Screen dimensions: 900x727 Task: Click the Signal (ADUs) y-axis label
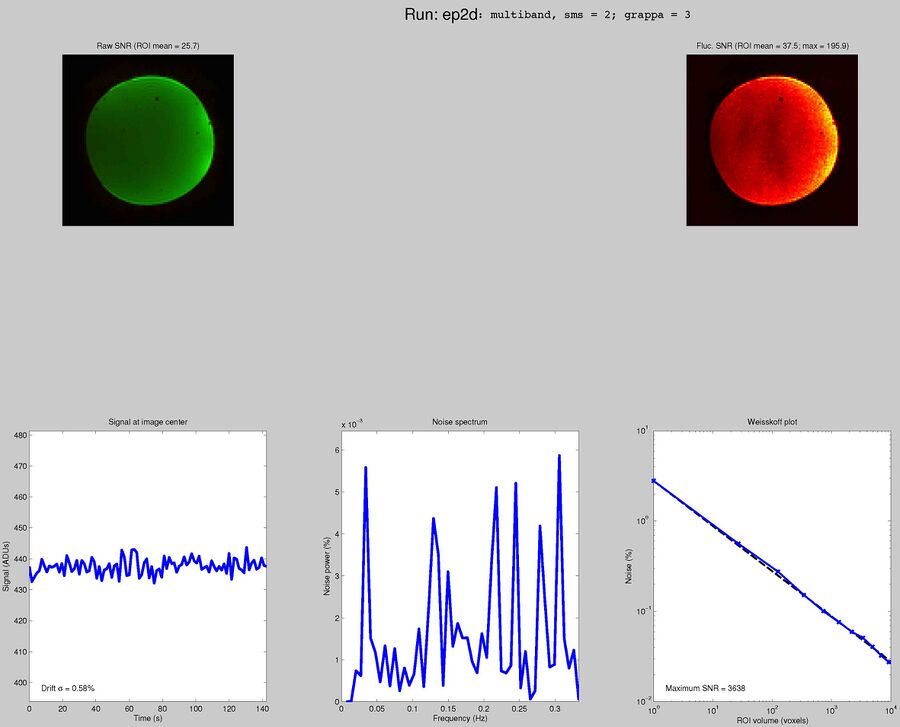[10, 565]
